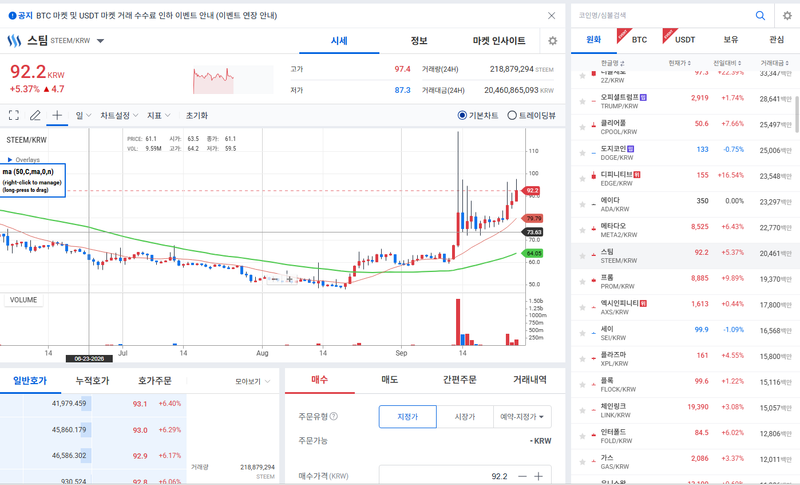The image size is (800, 485).
Task: Favorite STEEM/KRW with its star
Action: [x=582, y=256]
